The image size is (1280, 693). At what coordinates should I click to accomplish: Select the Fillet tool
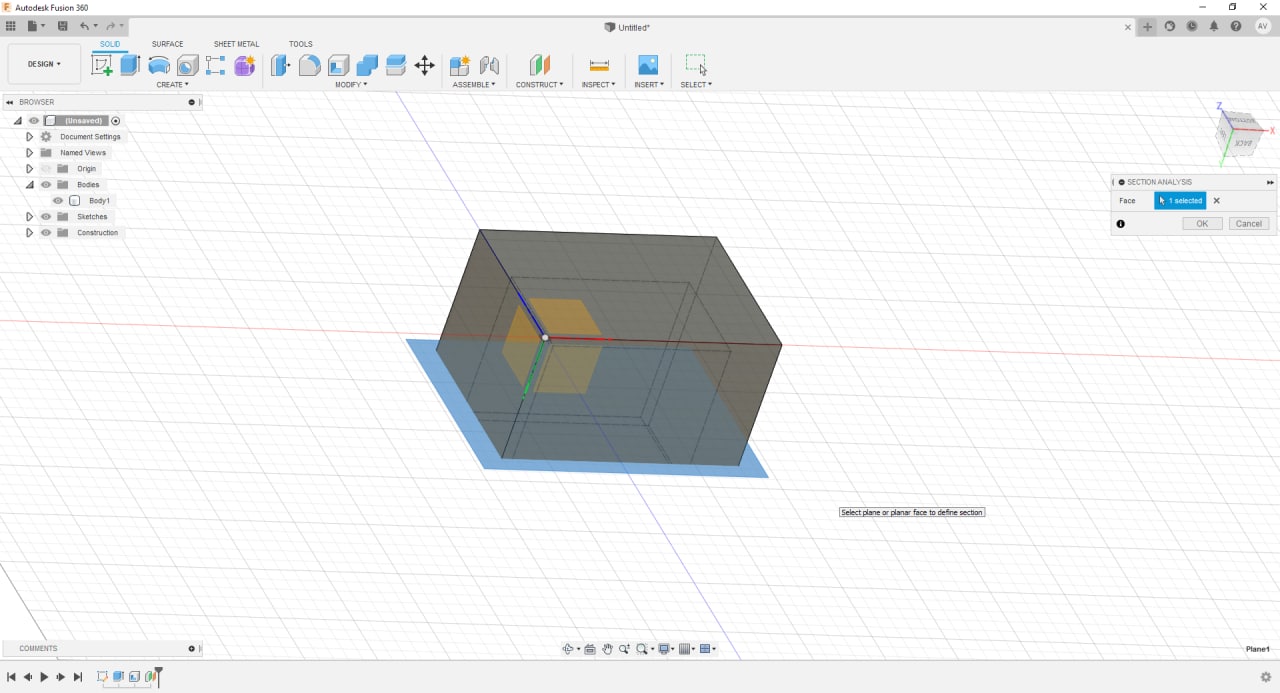click(310, 65)
